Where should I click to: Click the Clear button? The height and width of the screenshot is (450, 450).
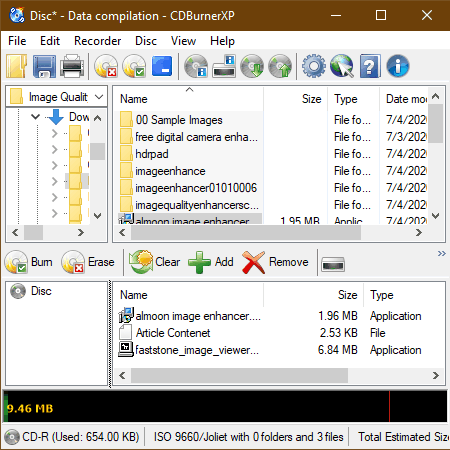[155, 262]
